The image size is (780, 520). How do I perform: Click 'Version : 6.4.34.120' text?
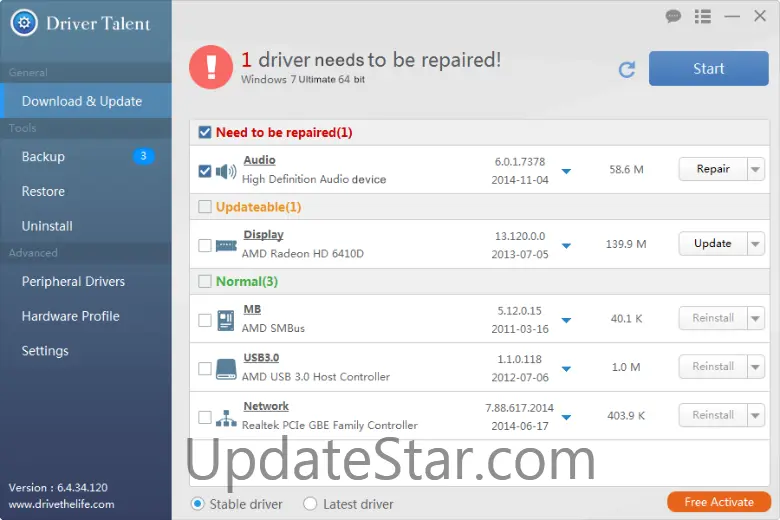click(x=58, y=488)
